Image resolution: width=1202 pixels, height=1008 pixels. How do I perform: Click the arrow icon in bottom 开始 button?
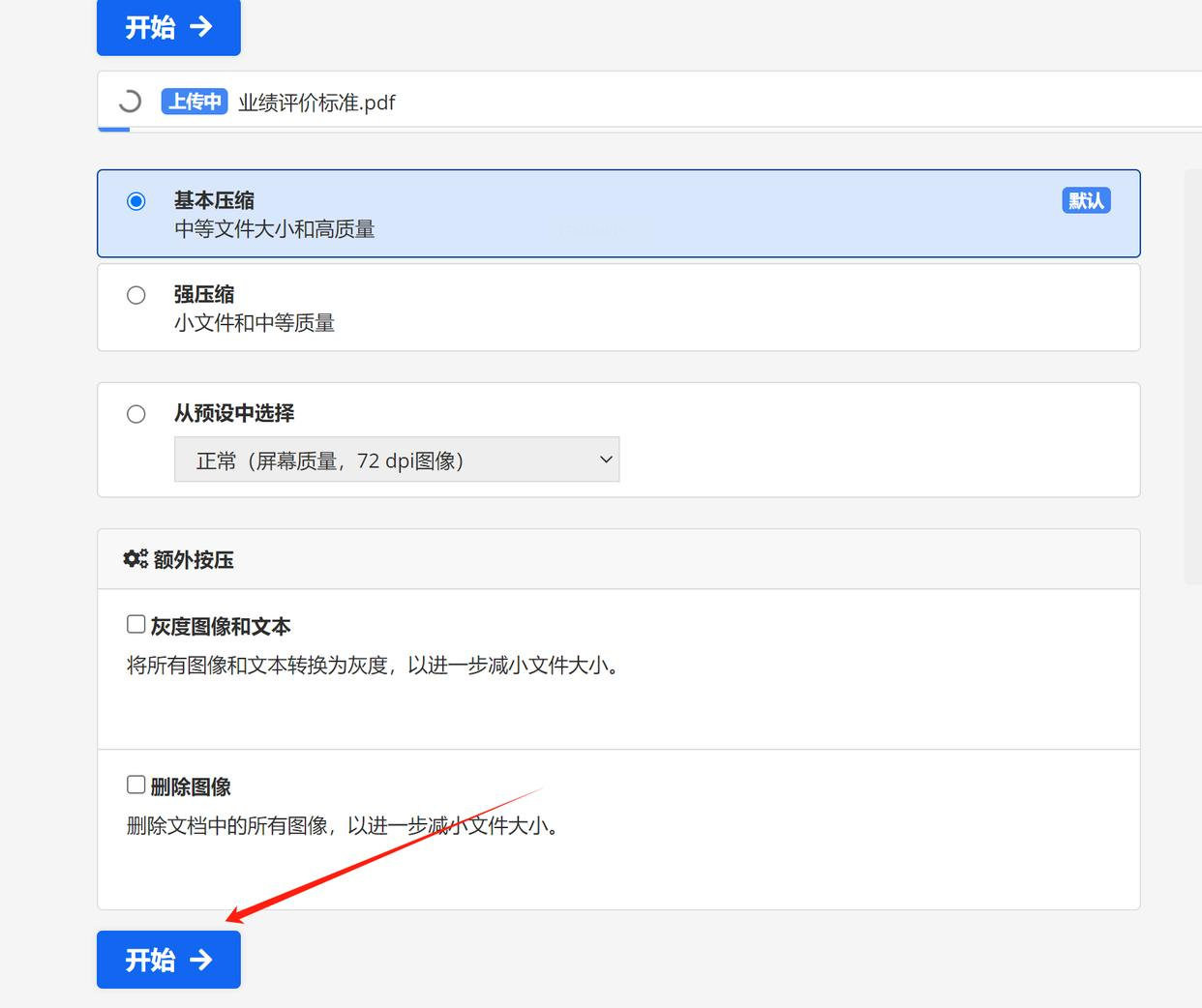pyautogui.click(x=201, y=960)
